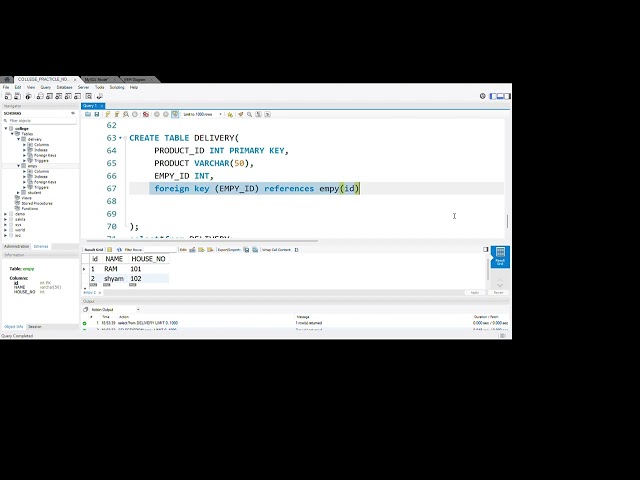Collapse the college schema node

pos(6,129)
